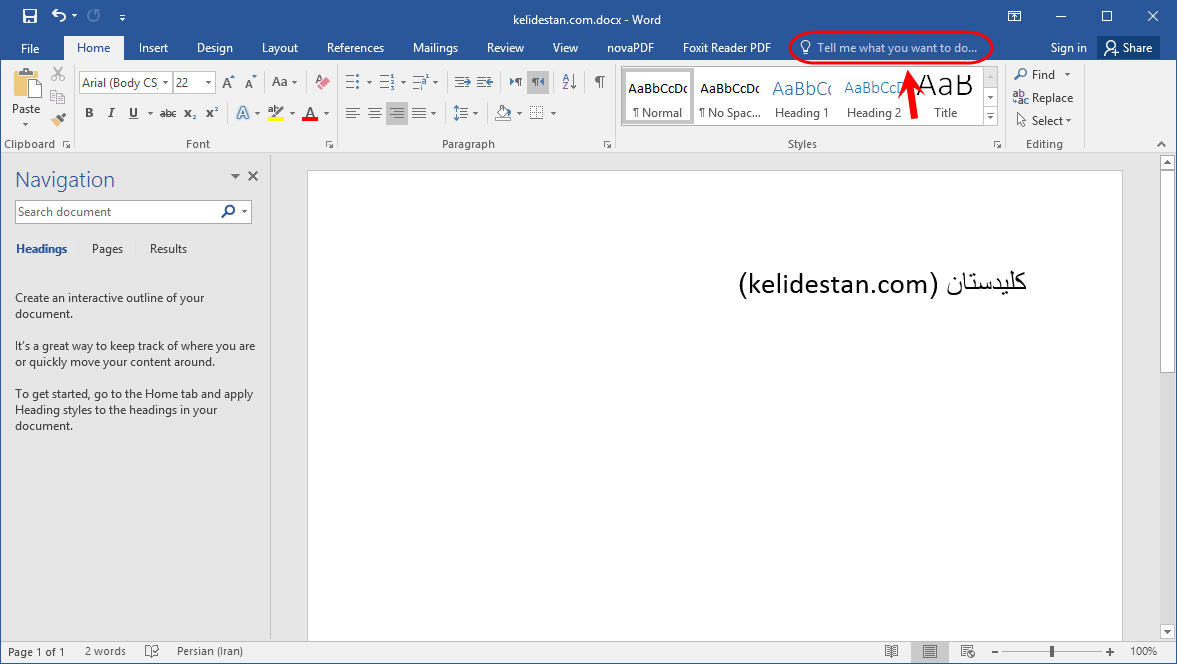Screen dimensions: 1177x664
Task: Toggle Strikethrough formatting
Action: coord(168,113)
